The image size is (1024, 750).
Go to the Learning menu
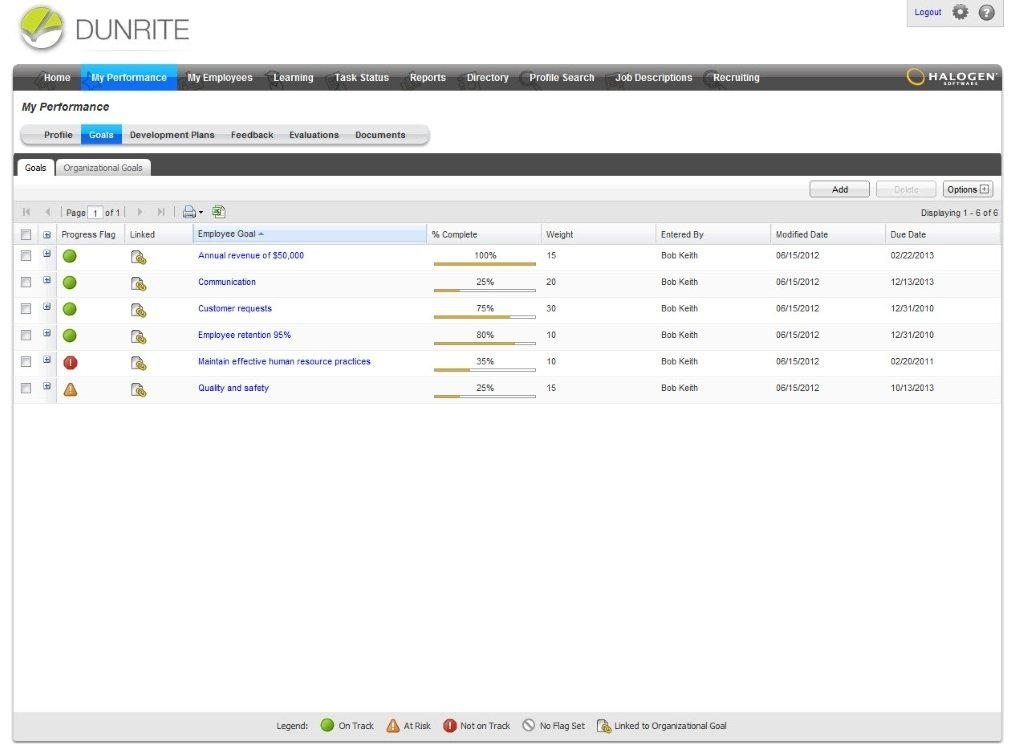pyautogui.click(x=293, y=78)
